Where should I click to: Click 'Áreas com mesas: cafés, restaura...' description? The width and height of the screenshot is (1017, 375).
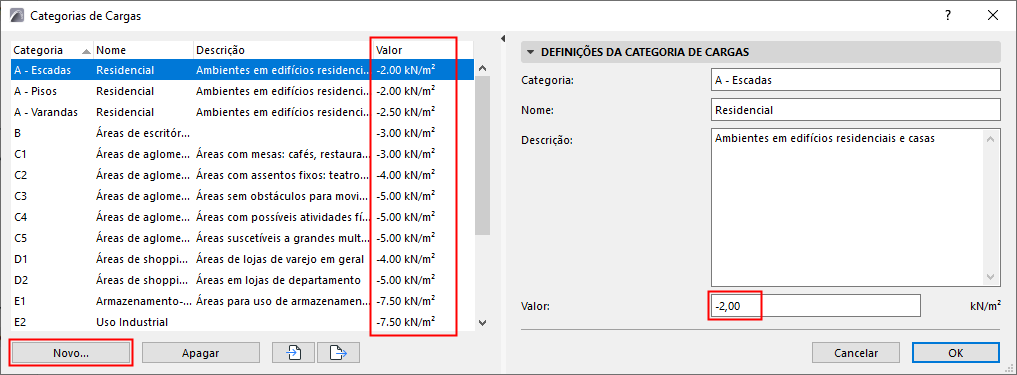pyautogui.click(x=283, y=154)
